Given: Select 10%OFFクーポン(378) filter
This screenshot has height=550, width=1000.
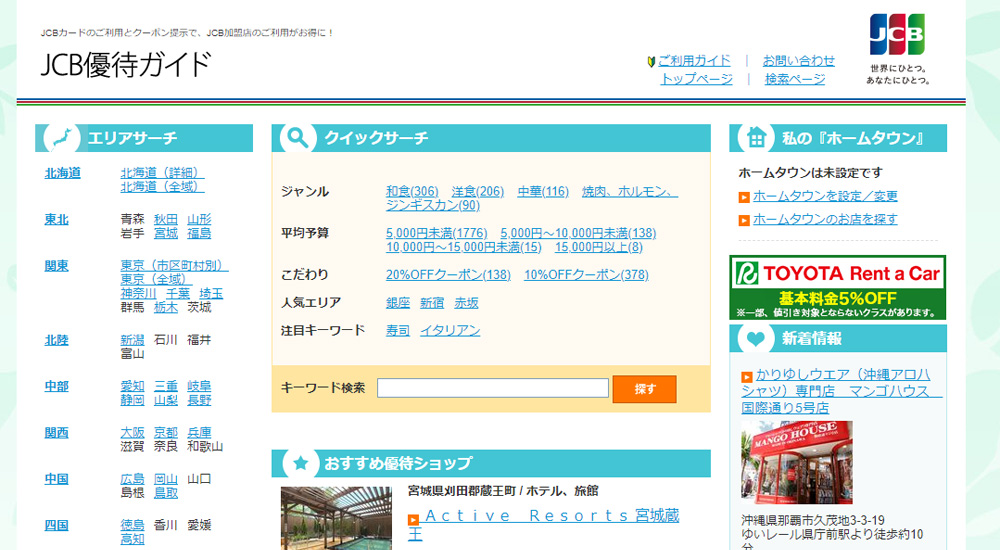Looking at the screenshot, I should tap(586, 274).
